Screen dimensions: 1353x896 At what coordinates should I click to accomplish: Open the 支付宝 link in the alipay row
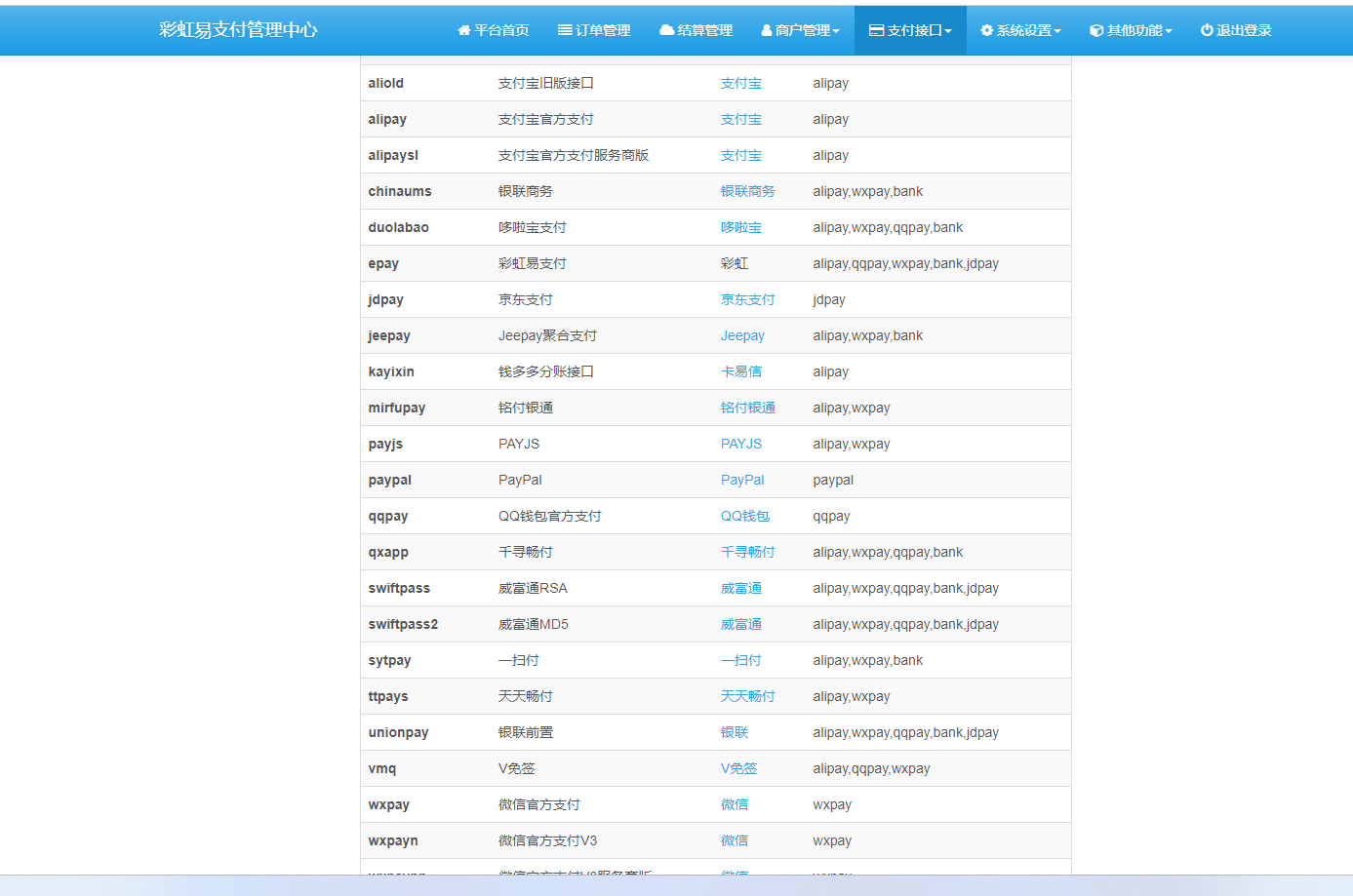741,120
